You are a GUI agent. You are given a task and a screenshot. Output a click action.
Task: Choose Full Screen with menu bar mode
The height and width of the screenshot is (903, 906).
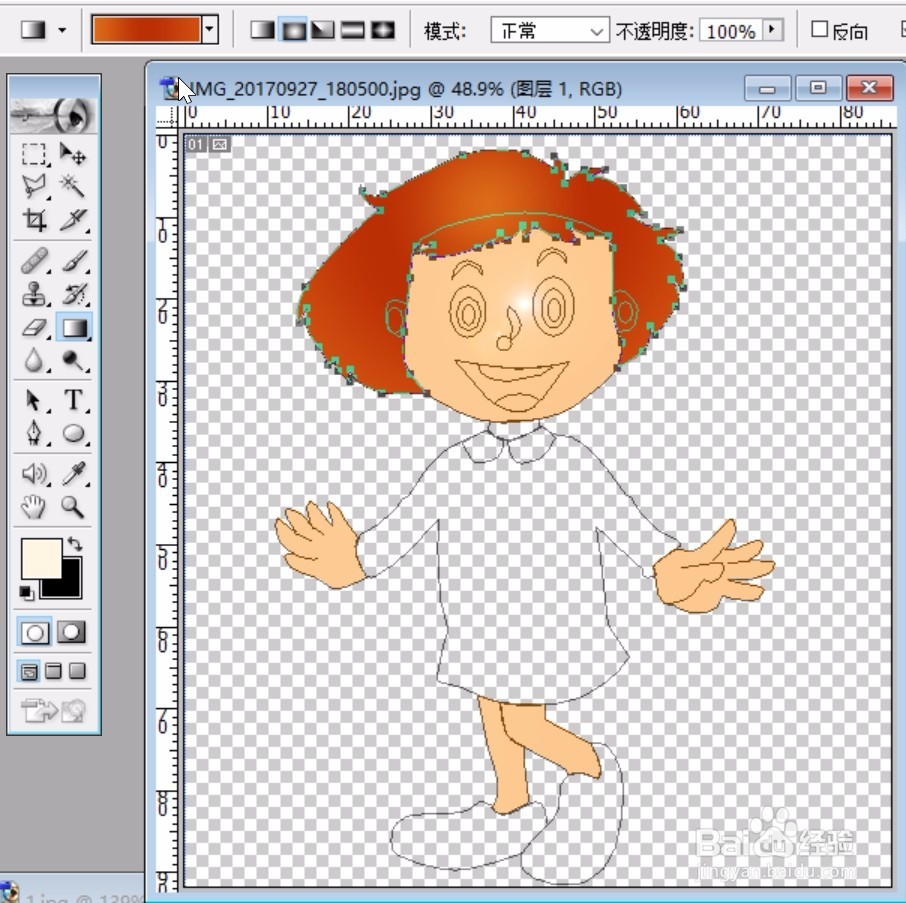53,671
